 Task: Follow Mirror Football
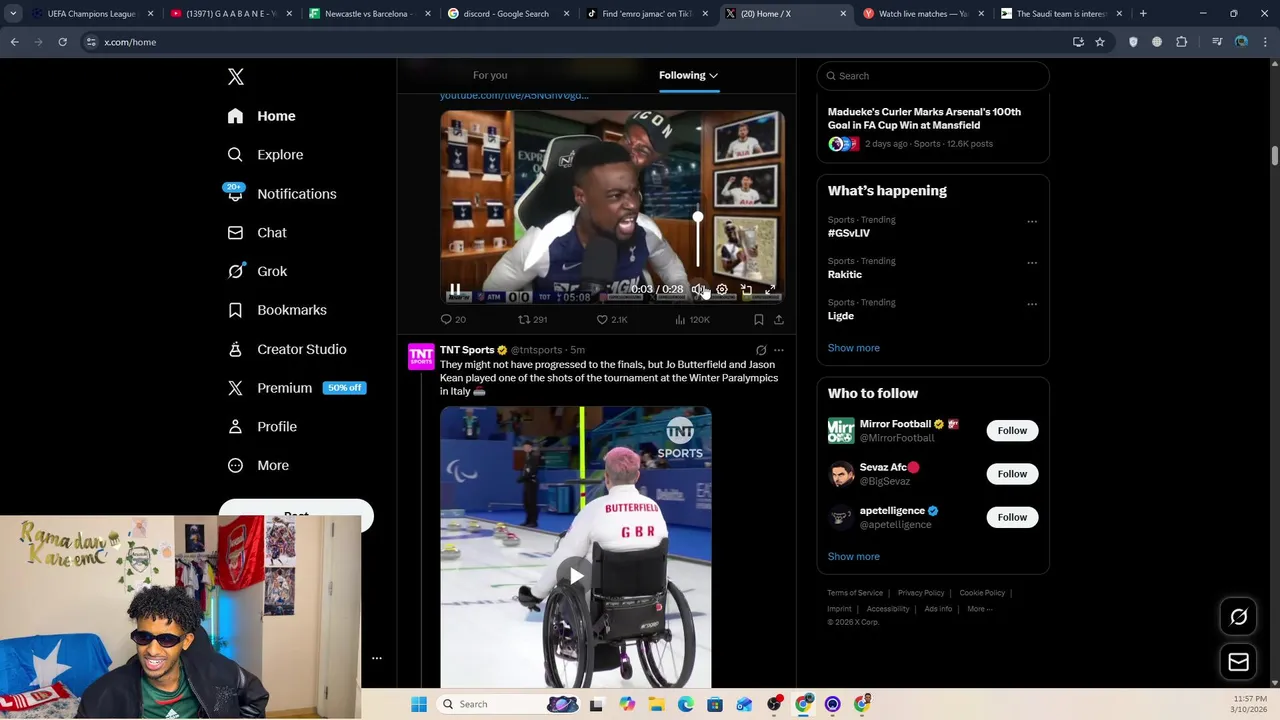point(1012,431)
